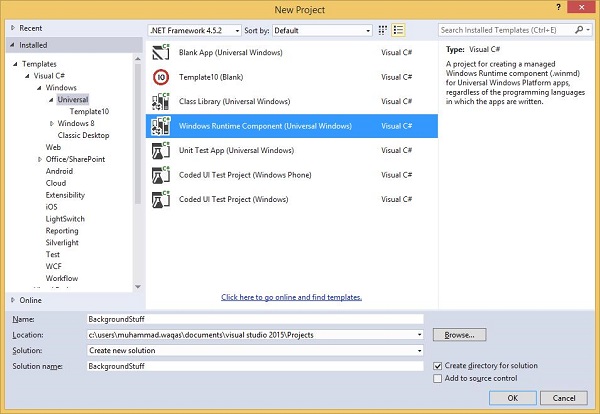Click the search magnifier icon
The image size is (600, 414).
(579, 30)
